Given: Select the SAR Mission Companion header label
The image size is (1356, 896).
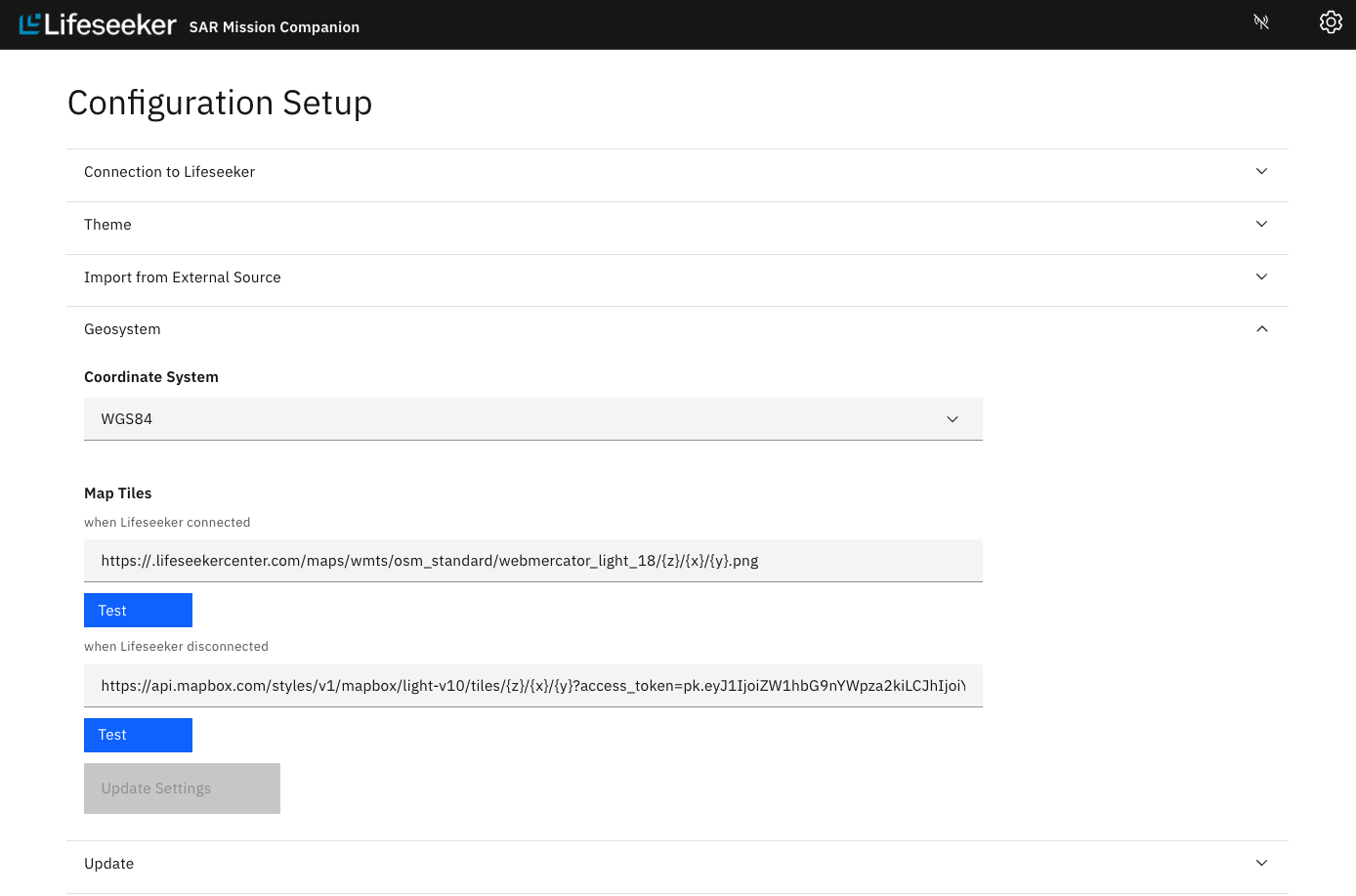Looking at the screenshot, I should point(274,27).
